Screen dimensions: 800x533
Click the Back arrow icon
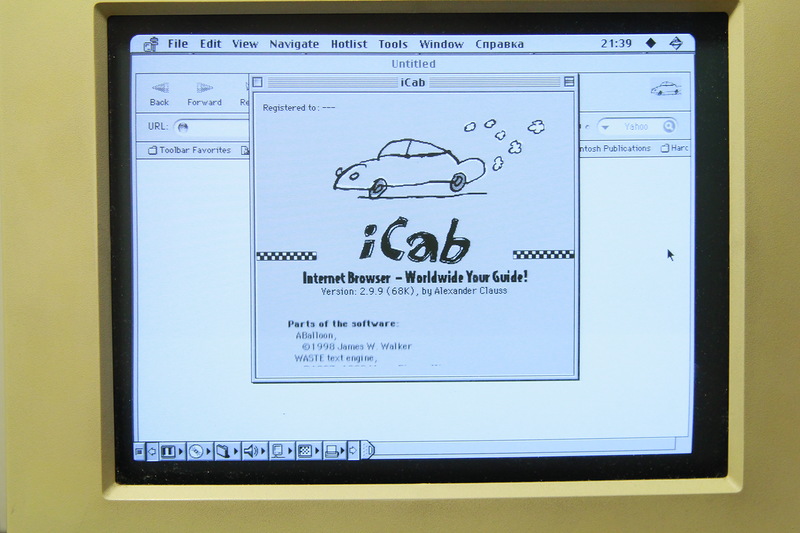(x=160, y=88)
